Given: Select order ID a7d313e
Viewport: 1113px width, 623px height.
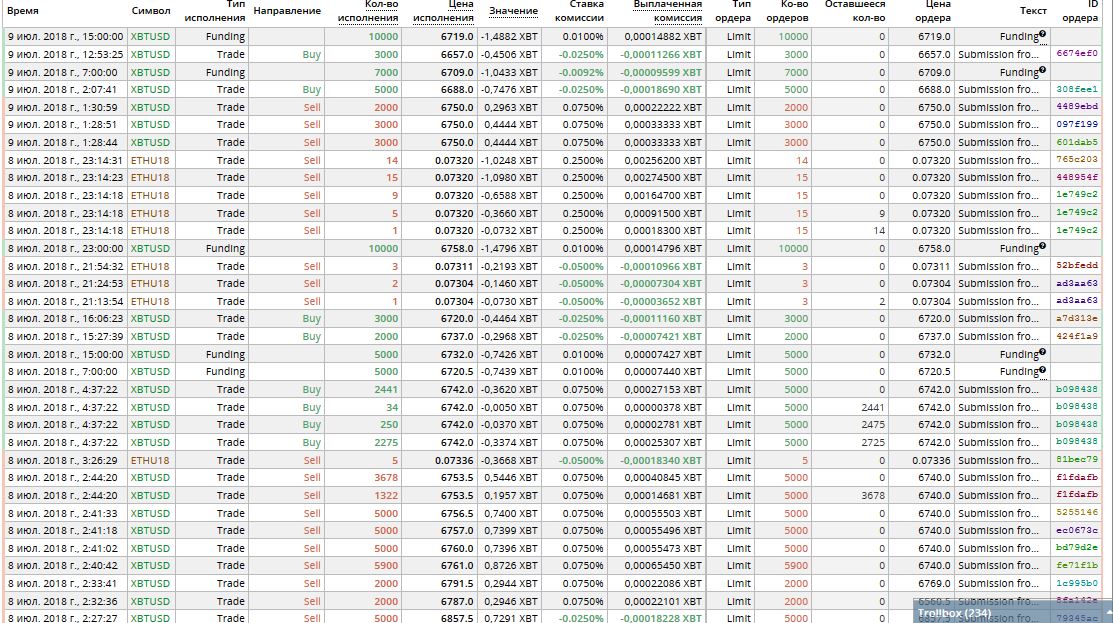Looking at the screenshot, I should pos(1077,319).
